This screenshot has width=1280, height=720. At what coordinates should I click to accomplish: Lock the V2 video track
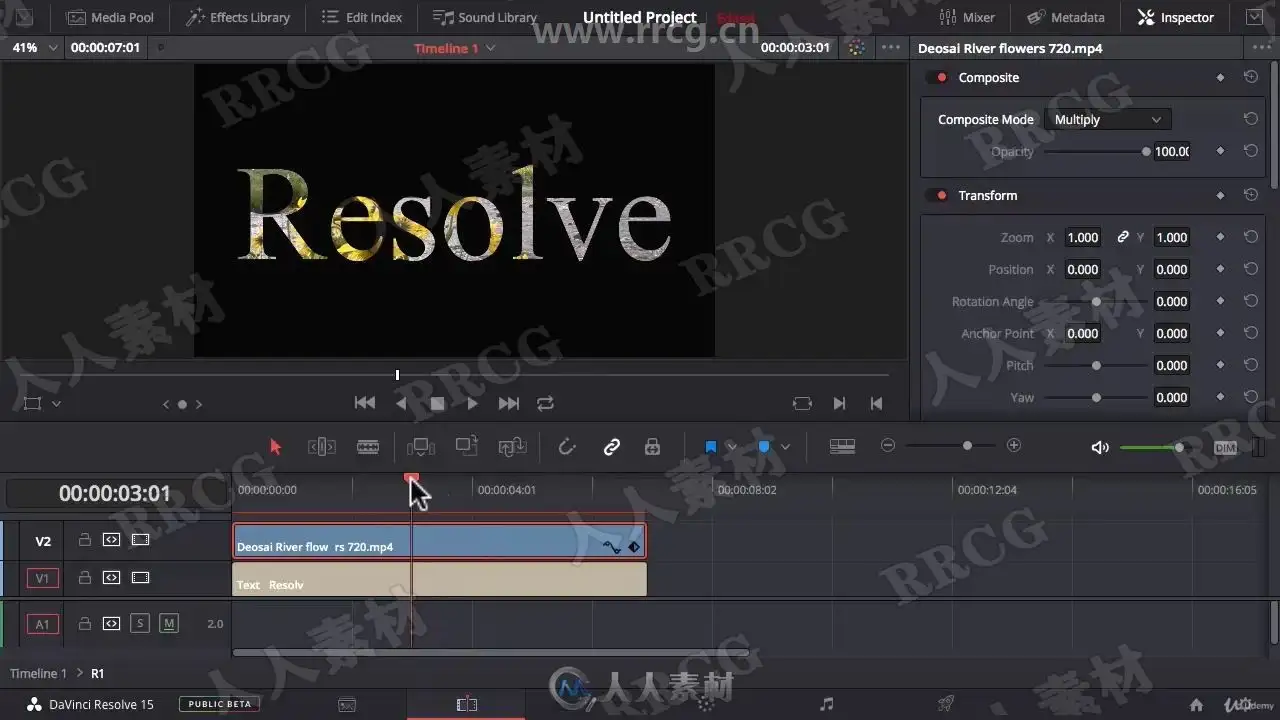click(85, 540)
